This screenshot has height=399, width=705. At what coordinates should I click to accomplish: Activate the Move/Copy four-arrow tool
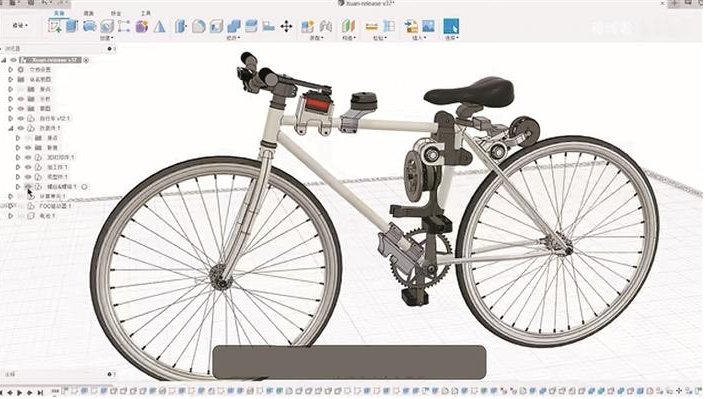click(286, 26)
